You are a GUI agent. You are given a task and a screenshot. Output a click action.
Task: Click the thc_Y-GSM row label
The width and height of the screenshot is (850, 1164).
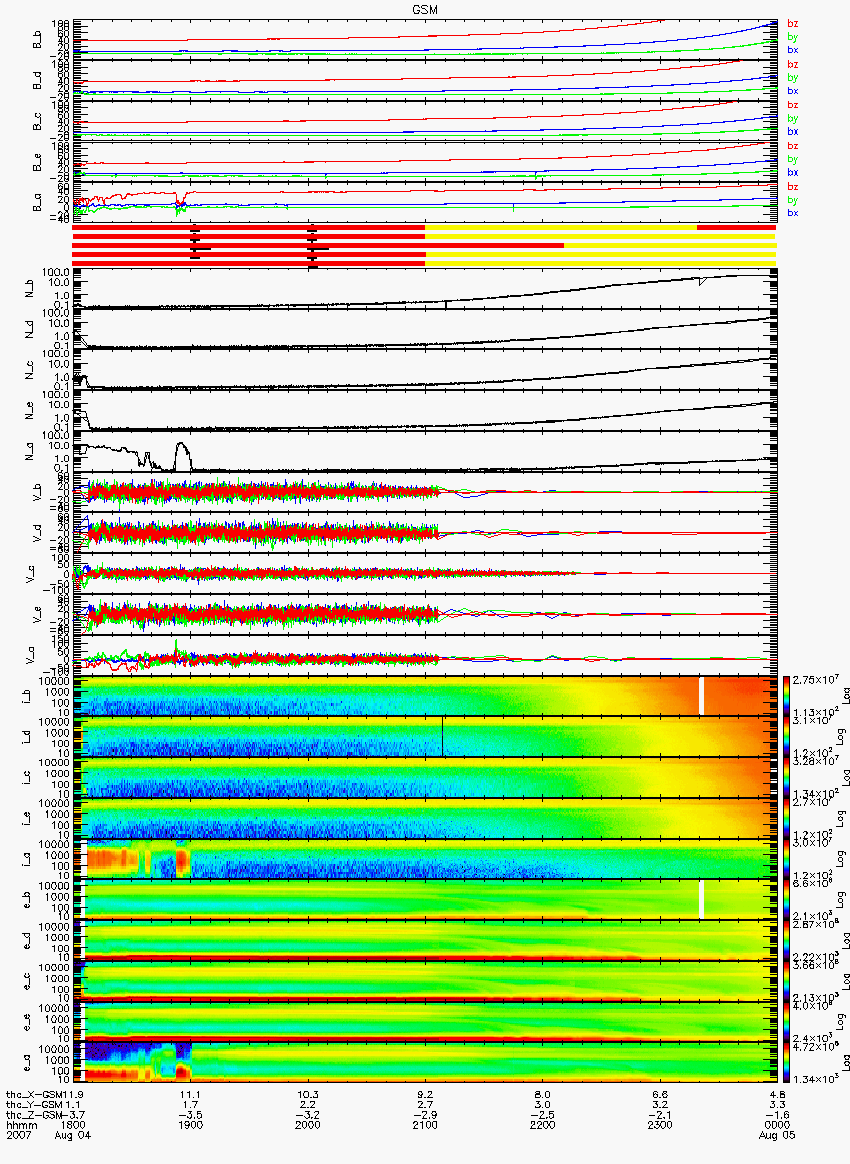click(32, 1105)
